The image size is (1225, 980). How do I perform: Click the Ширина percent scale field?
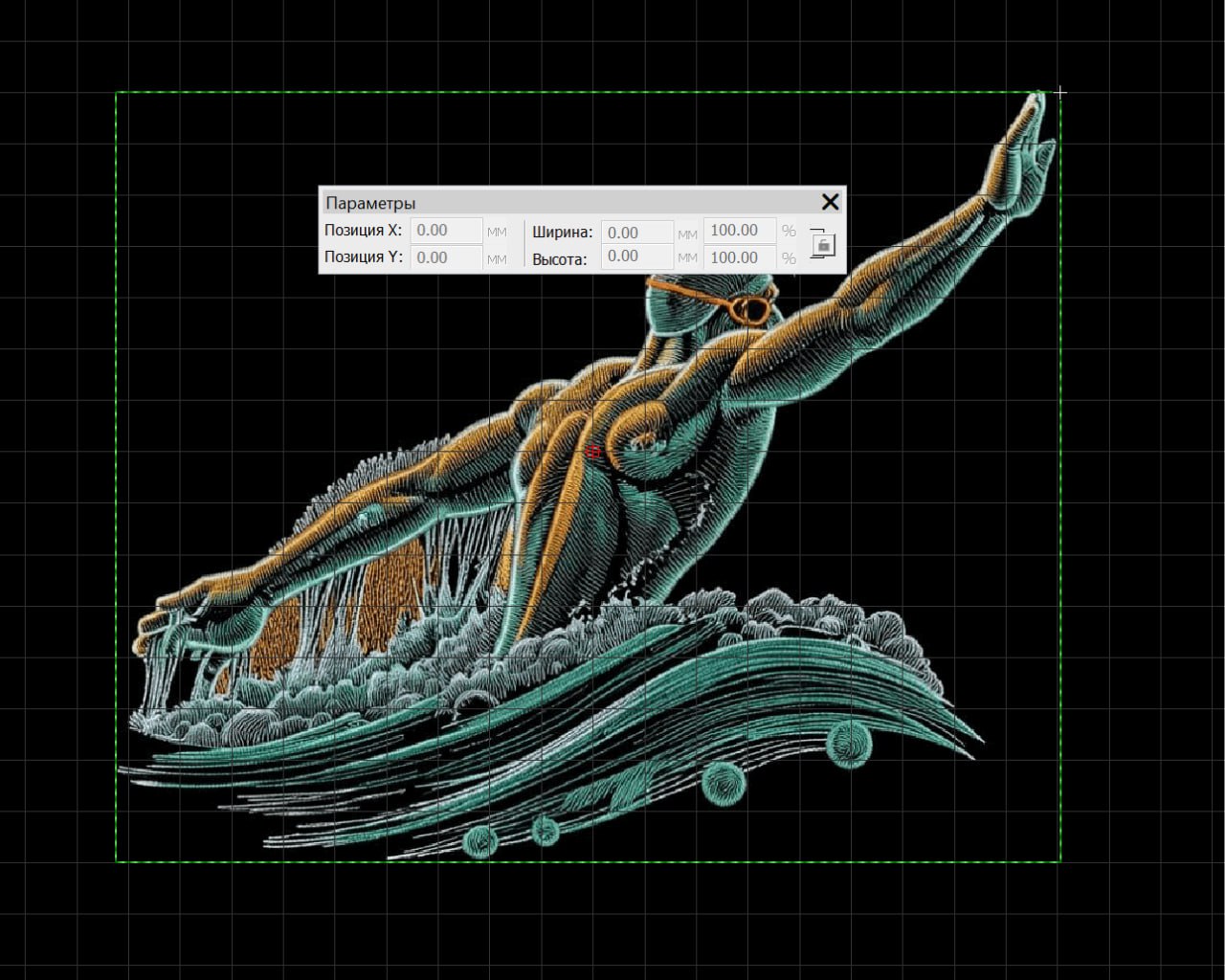739,231
